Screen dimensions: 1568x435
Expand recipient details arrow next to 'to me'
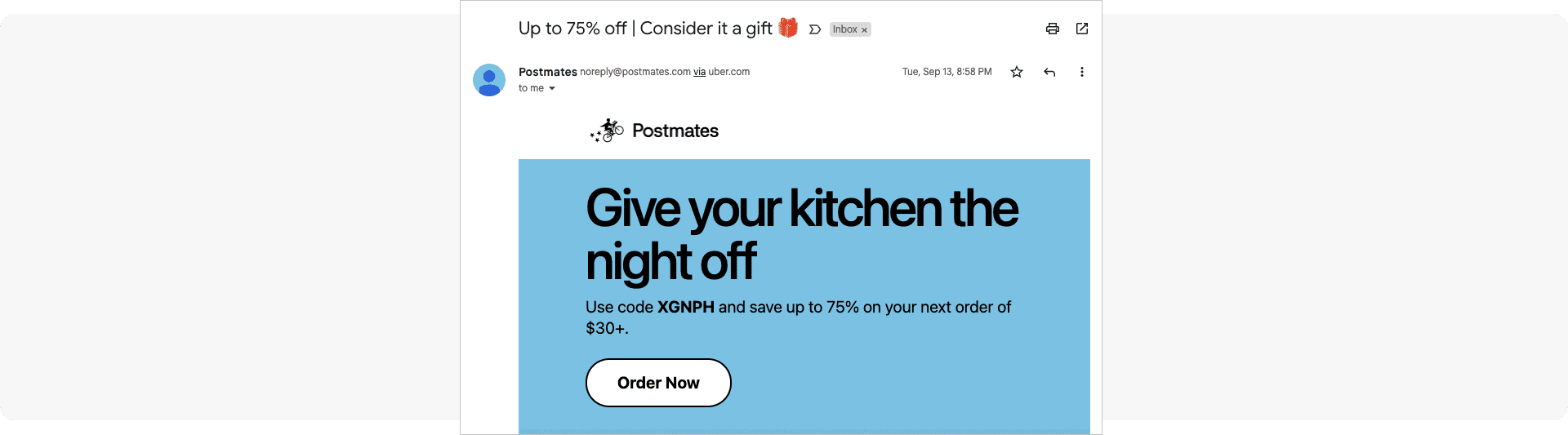(x=552, y=88)
